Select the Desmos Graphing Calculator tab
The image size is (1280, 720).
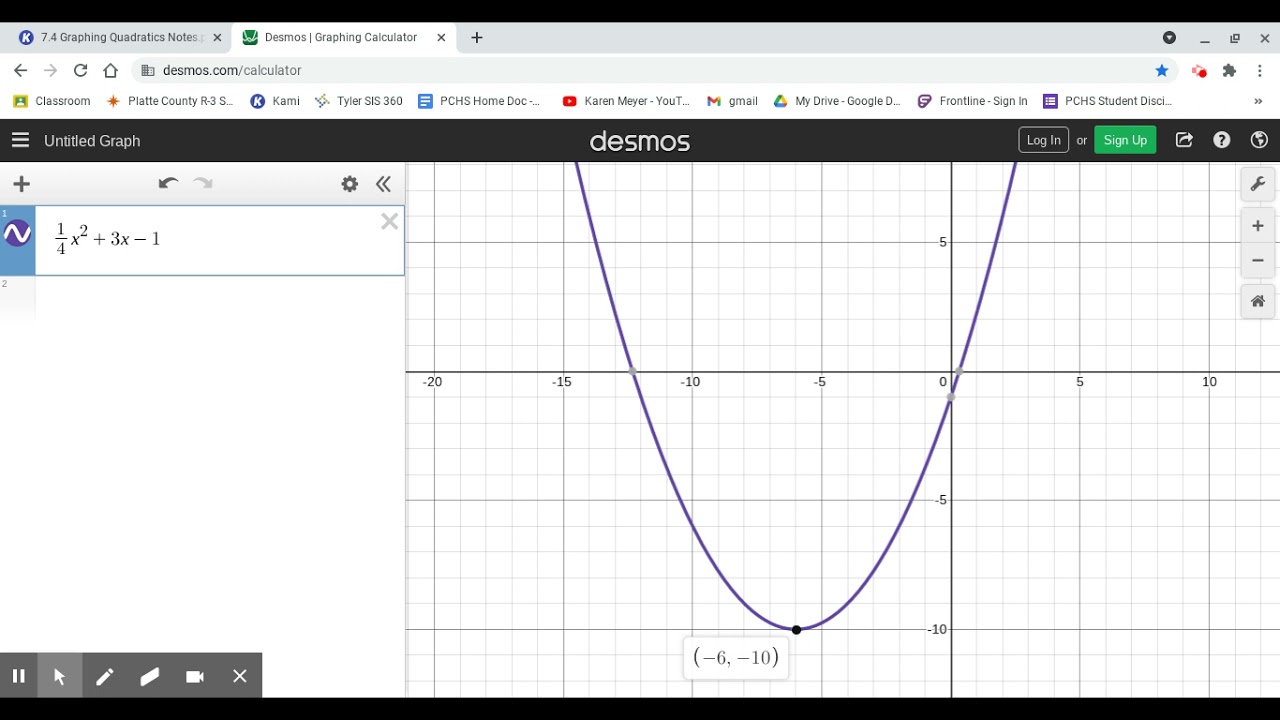(340, 37)
